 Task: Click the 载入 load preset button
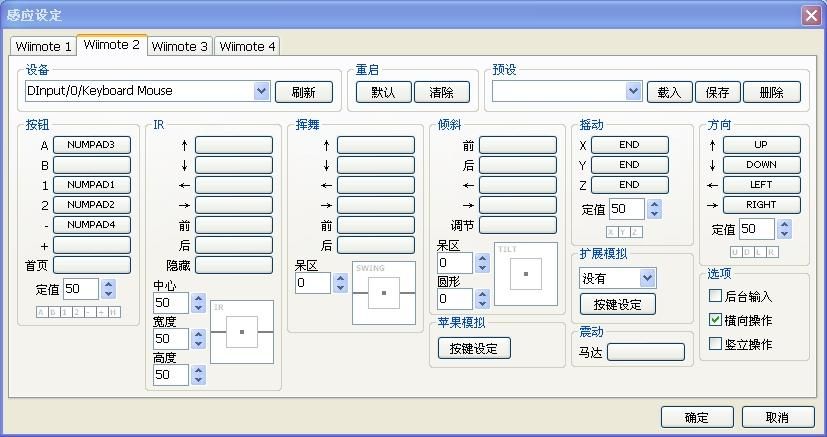[x=669, y=92]
